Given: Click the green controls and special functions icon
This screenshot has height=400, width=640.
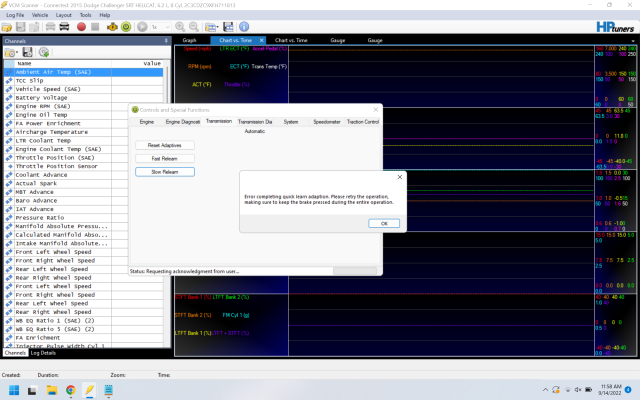Looking at the screenshot, I should point(126,27).
